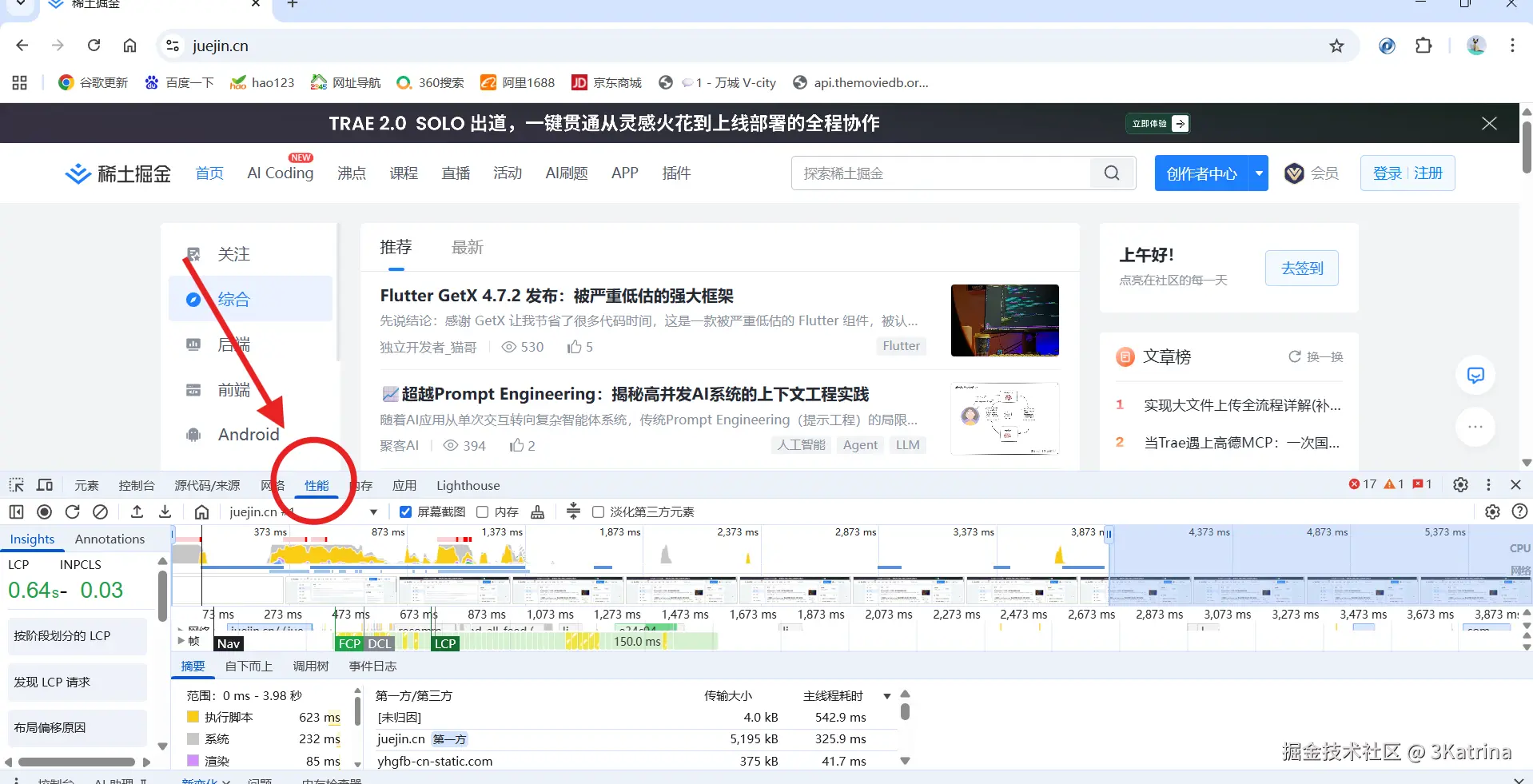Bookmark this page with the star icon
1533x784 pixels.
point(1336,46)
